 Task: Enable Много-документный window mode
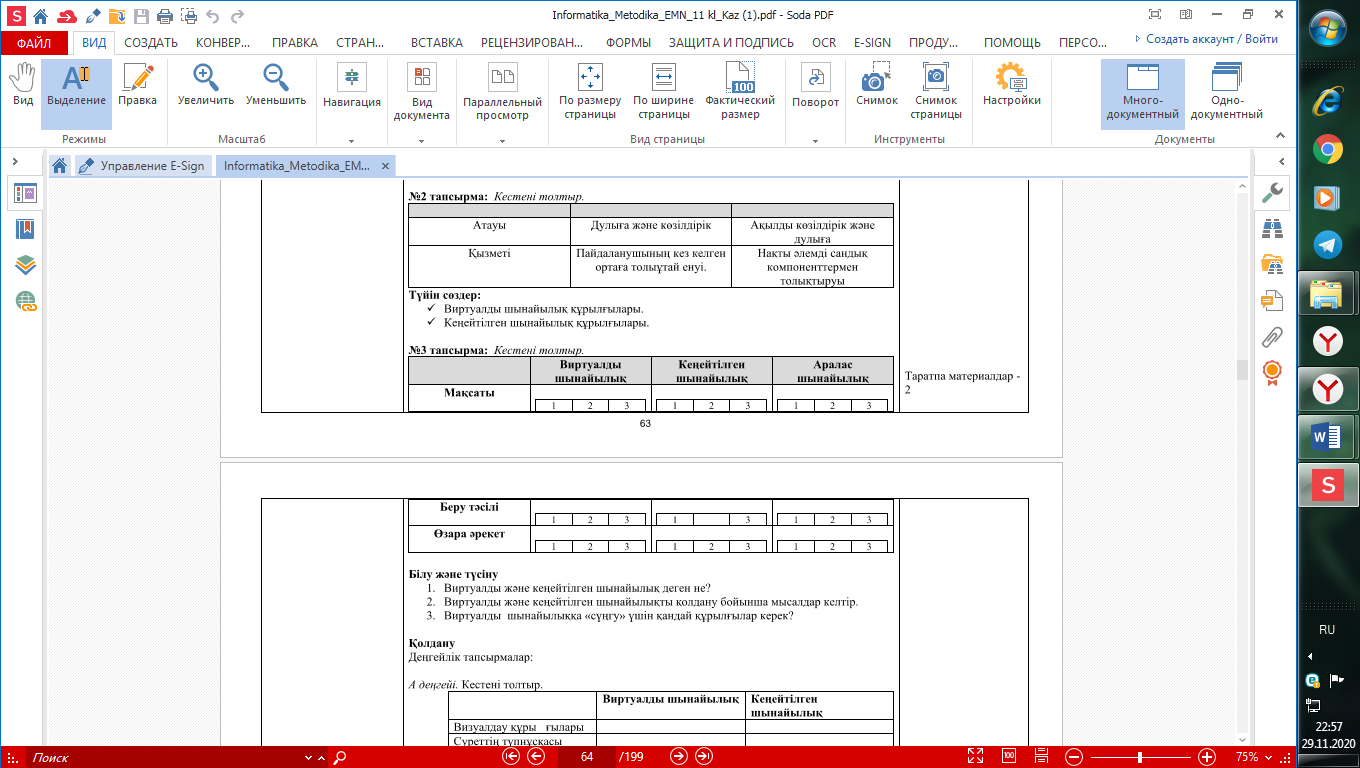point(1142,92)
